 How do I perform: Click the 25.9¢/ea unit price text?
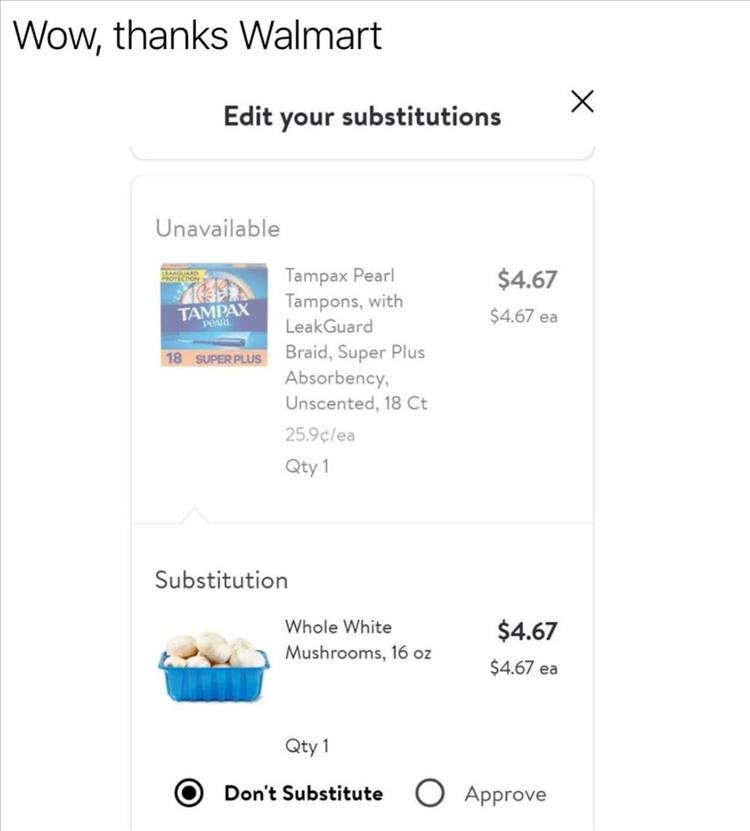320,434
